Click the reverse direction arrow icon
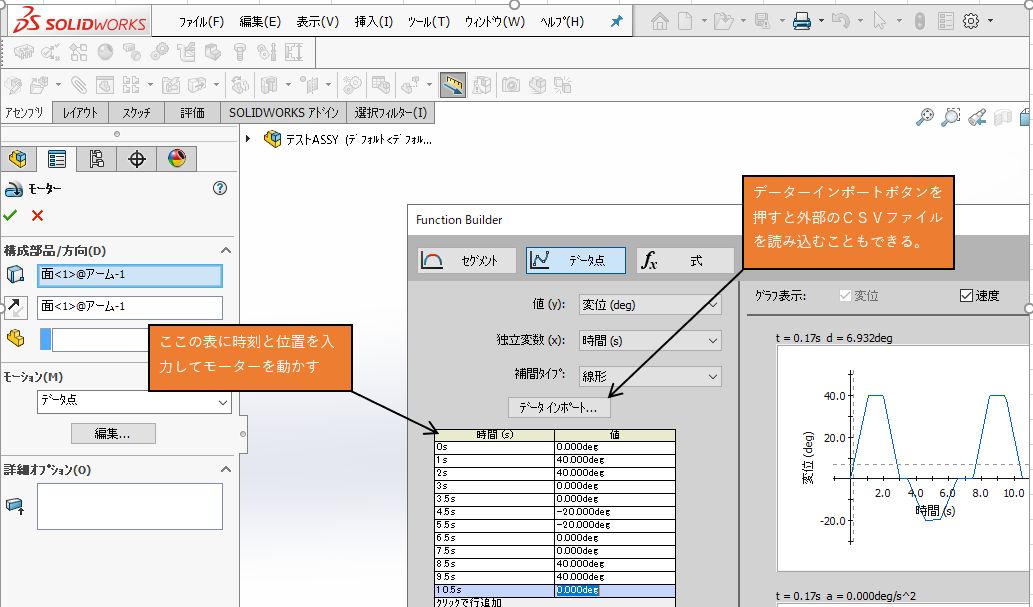This screenshot has width=1033, height=607. pyautogui.click(x=16, y=307)
